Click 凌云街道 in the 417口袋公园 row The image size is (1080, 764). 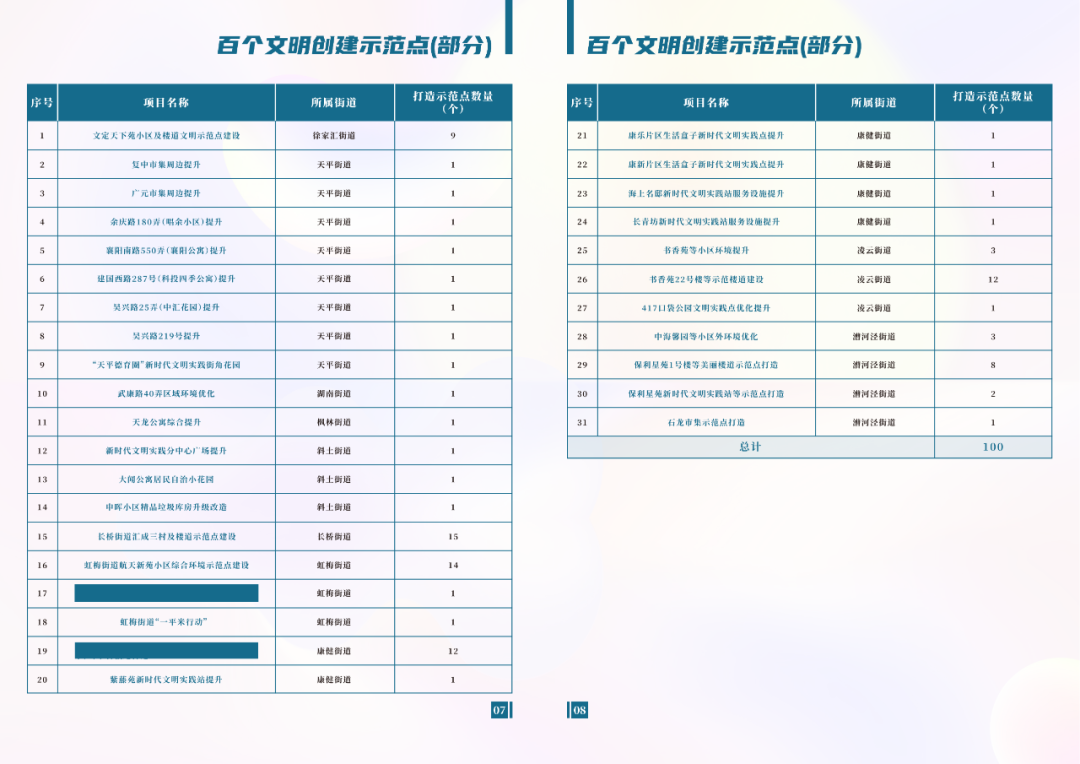pos(873,308)
